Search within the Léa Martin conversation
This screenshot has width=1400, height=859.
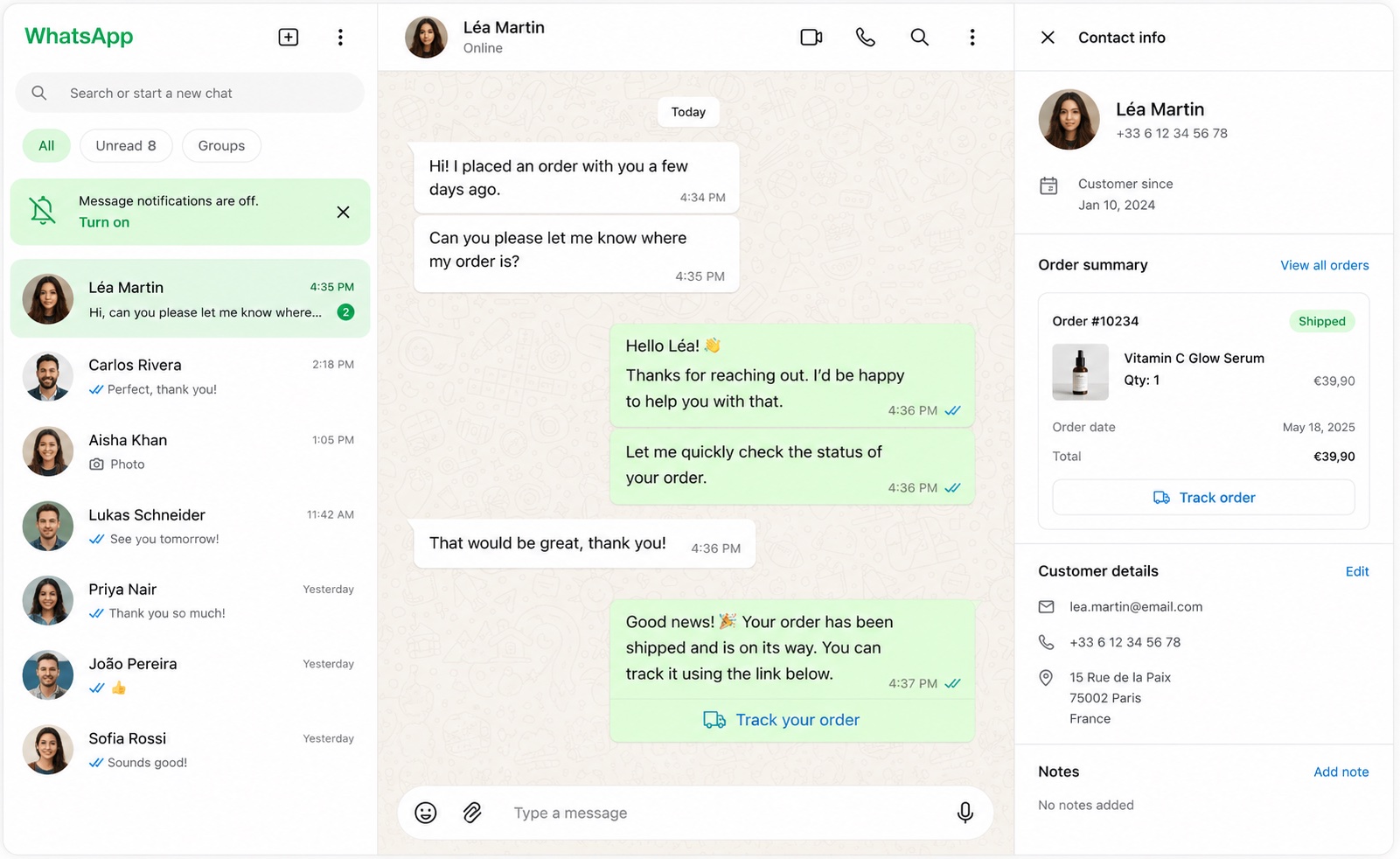click(x=919, y=37)
